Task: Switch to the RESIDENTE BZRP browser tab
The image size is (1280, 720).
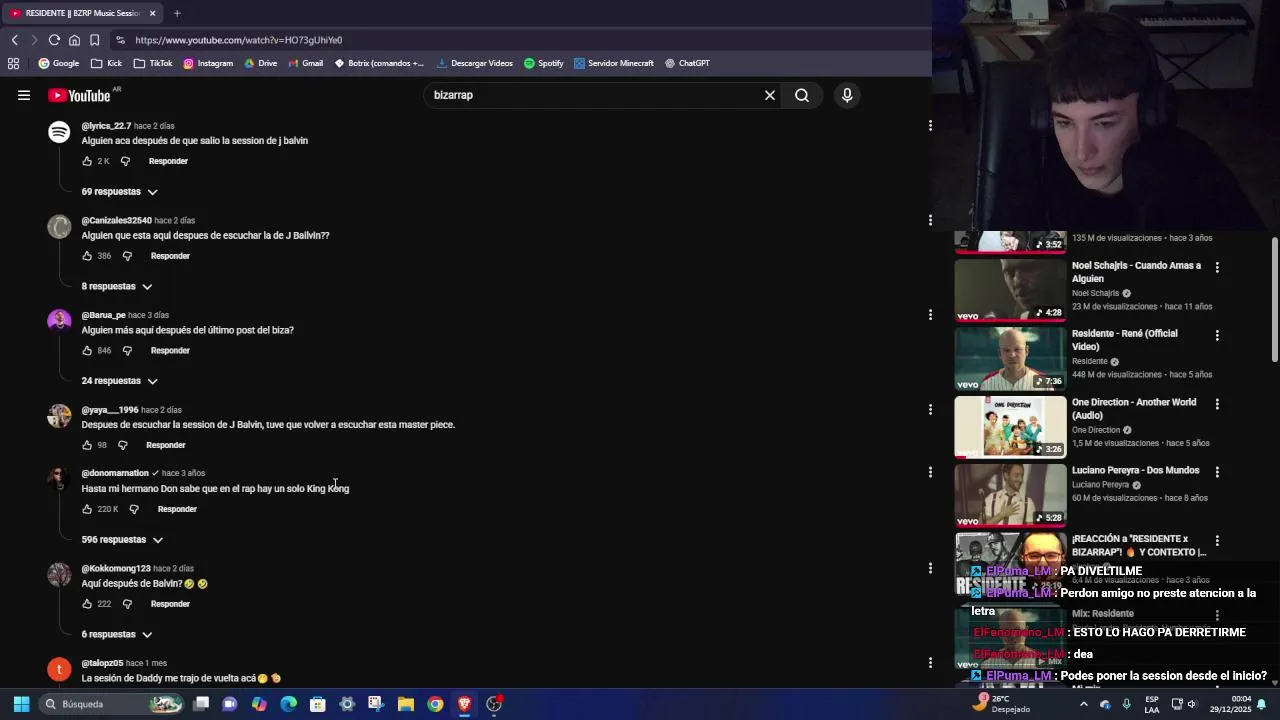Action: [x=80, y=13]
